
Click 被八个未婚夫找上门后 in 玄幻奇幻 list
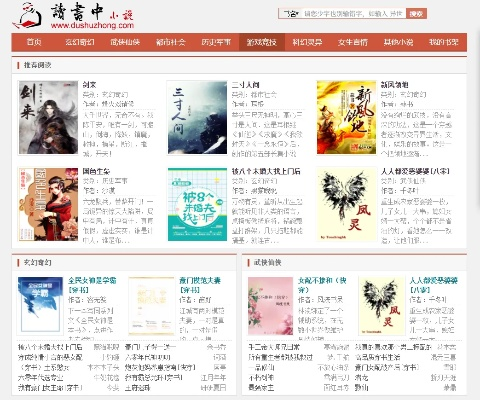tap(50, 347)
